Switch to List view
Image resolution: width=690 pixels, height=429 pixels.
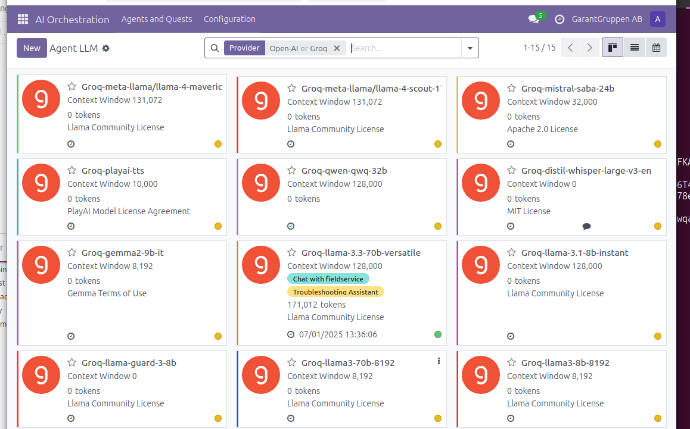(x=634, y=48)
